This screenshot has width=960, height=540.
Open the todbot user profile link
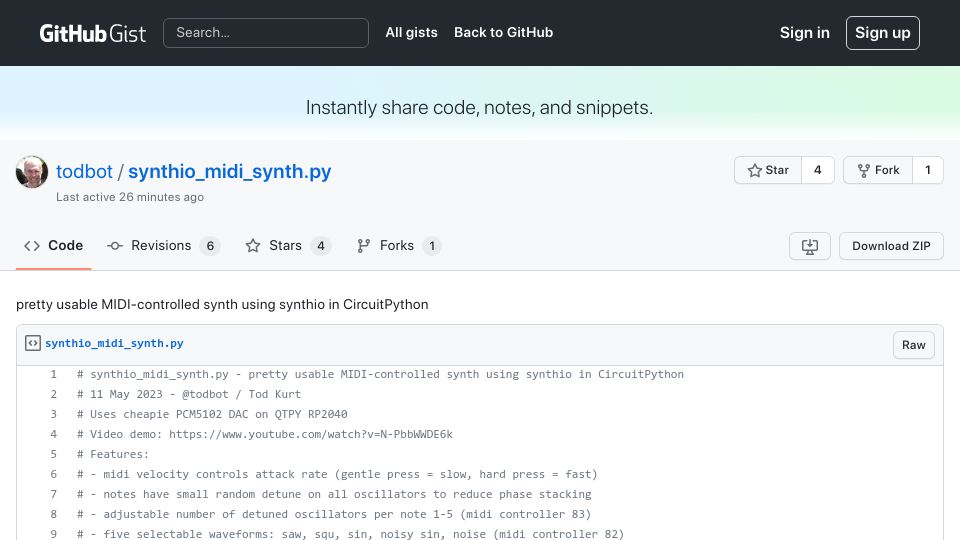point(84,171)
